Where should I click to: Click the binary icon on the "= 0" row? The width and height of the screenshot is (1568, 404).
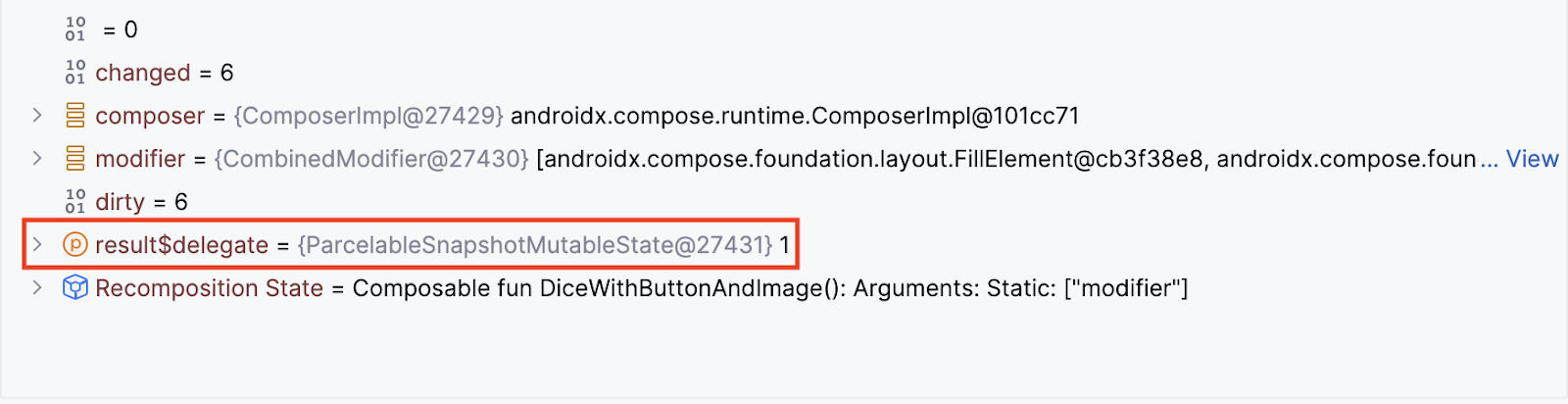click(x=75, y=29)
